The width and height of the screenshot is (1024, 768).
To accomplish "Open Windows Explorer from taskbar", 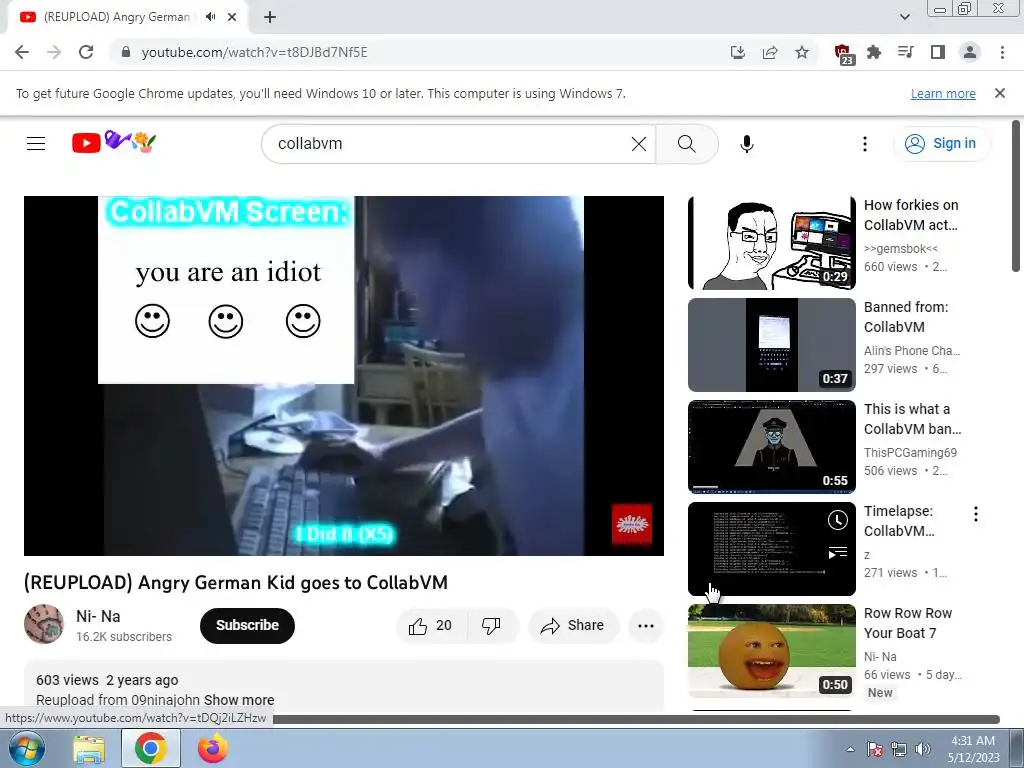I will (x=89, y=749).
